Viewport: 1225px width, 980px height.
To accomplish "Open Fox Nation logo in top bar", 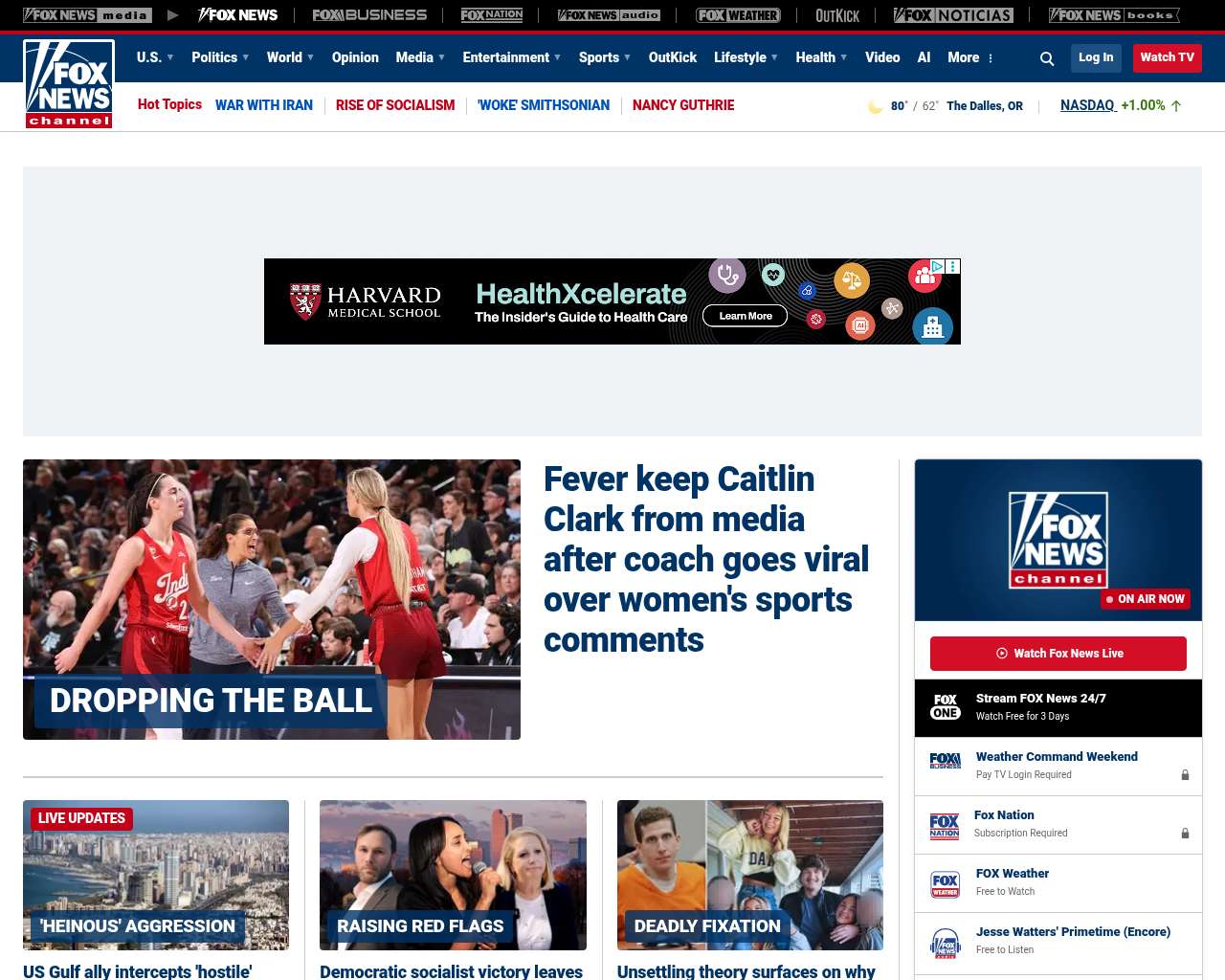I will [x=492, y=15].
